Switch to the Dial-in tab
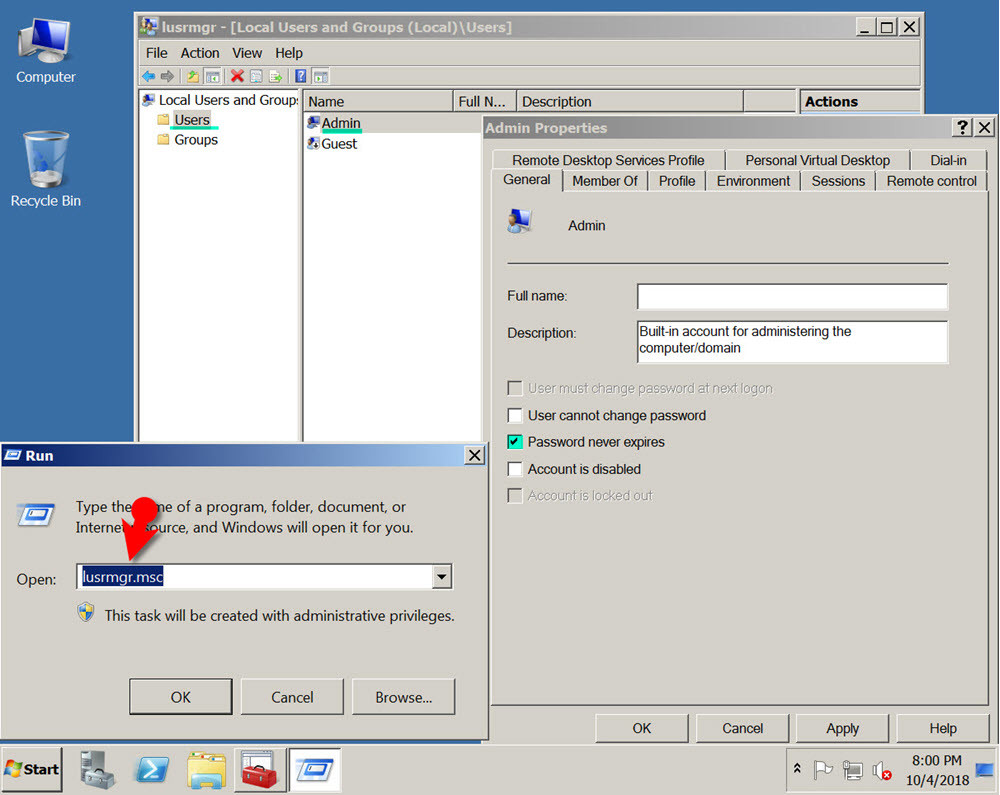The image size is (1000, 795). coord(948,160)
